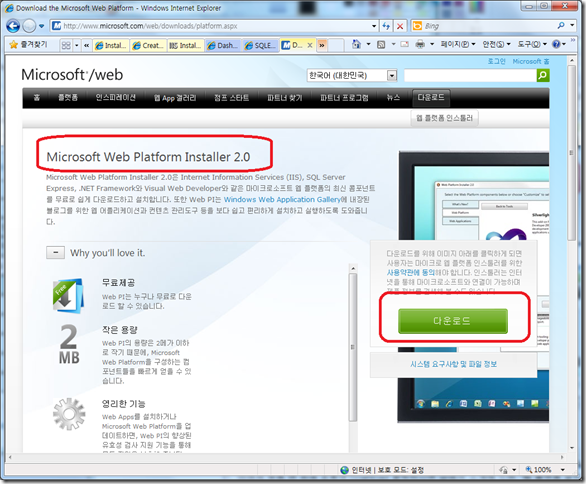Click the Home page icon in toolbar
The image size is (586, 484).
click(x=356, y=44)
